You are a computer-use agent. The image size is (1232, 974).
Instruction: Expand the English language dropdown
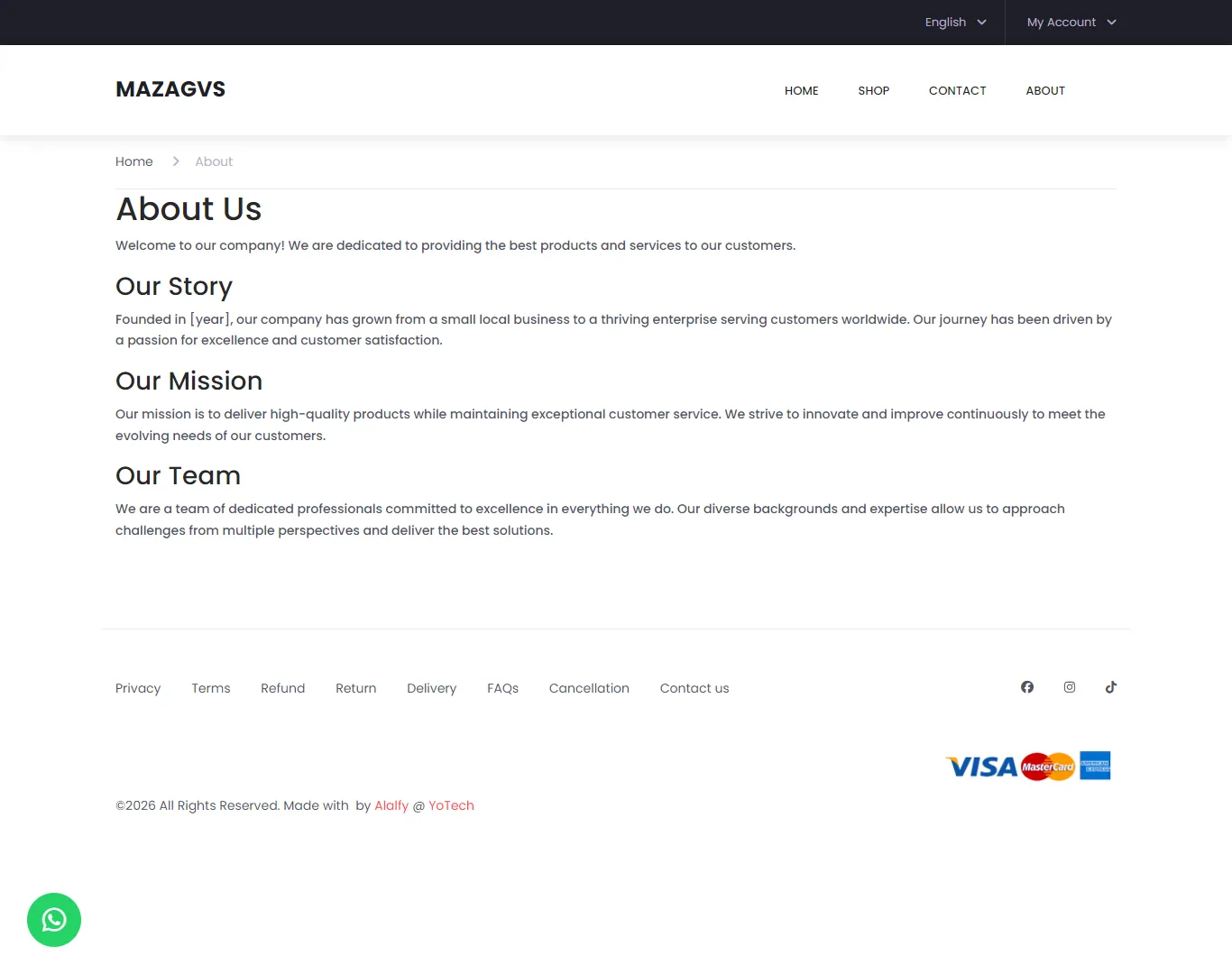click(x=955, y=23)
